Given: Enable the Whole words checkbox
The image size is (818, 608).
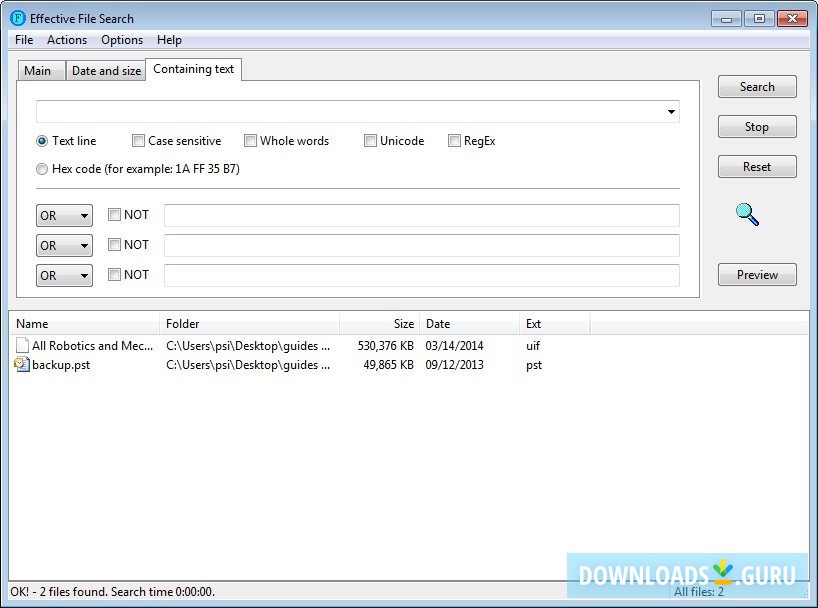Looking at the screenshot, I should pos(250,140).
